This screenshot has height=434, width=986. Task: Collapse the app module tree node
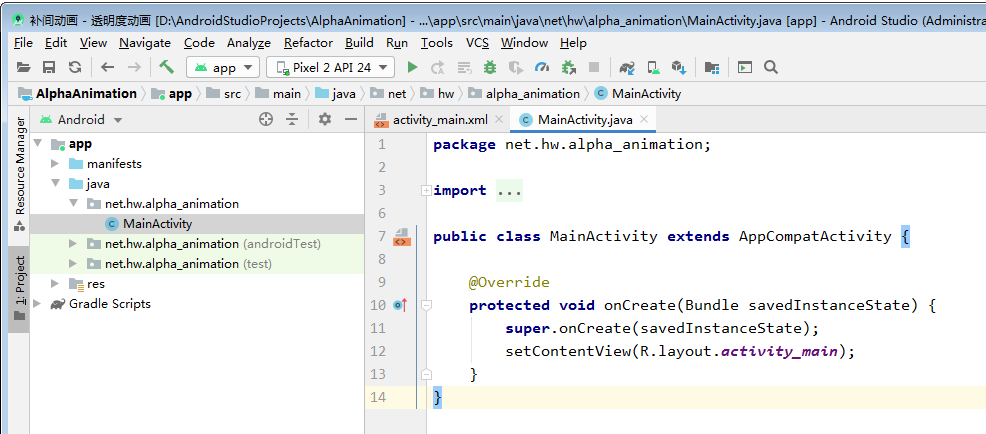point(38,143)
